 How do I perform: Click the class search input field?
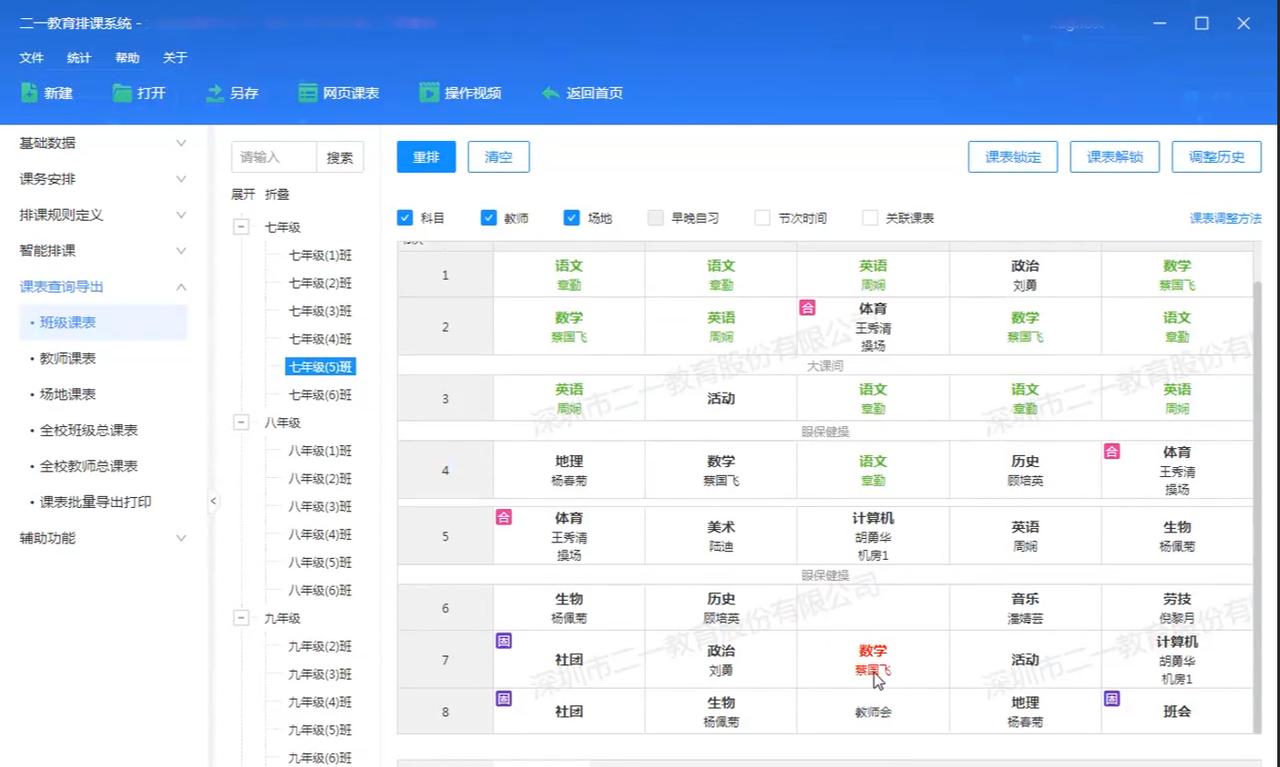pyautogui.click(x=274, y=157)
